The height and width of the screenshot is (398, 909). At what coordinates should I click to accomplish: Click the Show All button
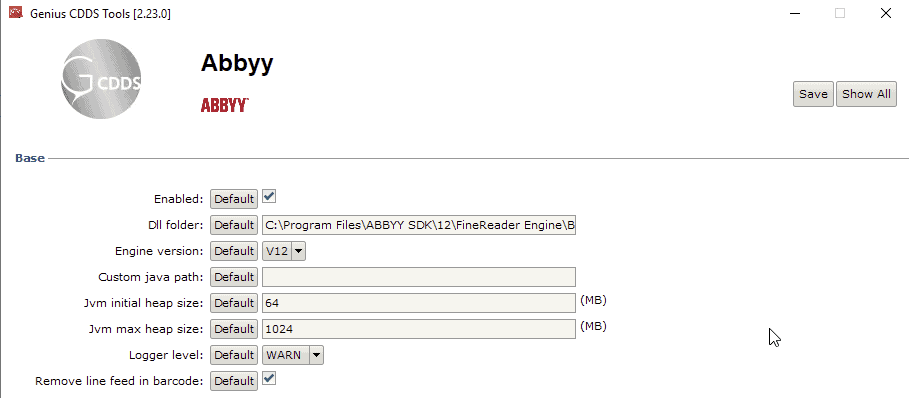click(866, 94)
